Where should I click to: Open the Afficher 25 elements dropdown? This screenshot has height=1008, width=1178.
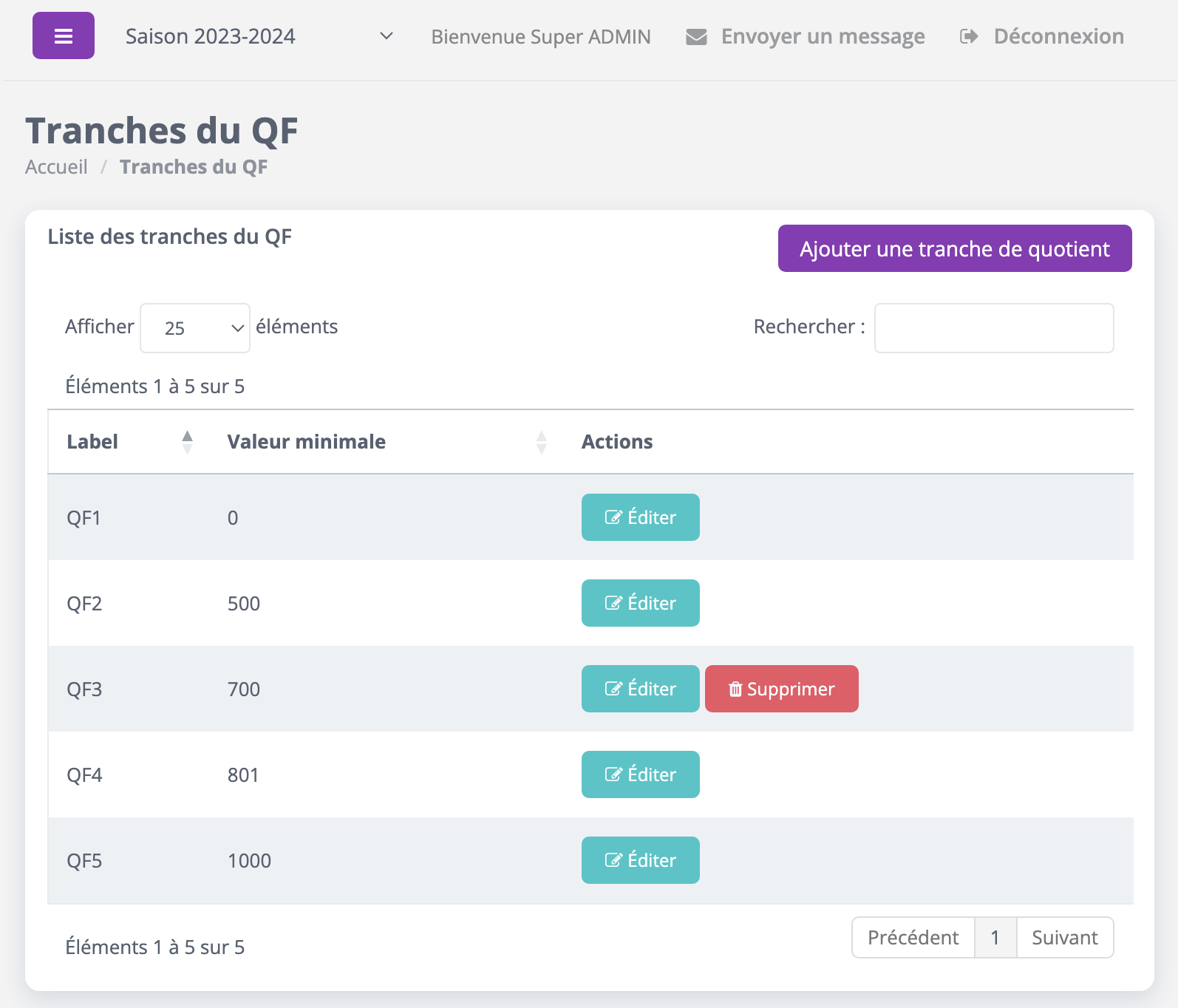pyautogui.click(x=195, y=328)
